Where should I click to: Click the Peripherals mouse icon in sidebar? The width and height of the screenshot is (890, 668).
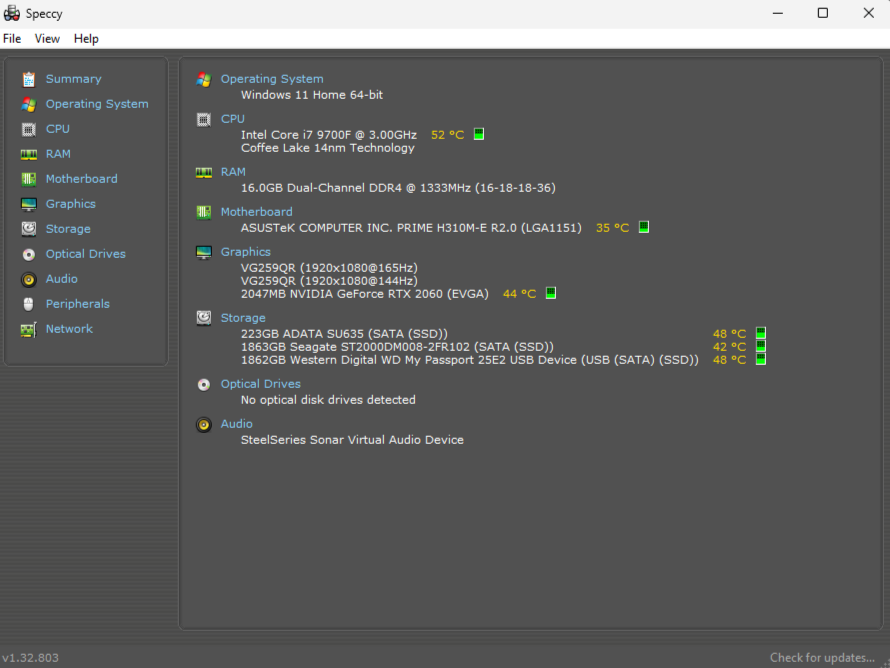click(x=28, y=304)
